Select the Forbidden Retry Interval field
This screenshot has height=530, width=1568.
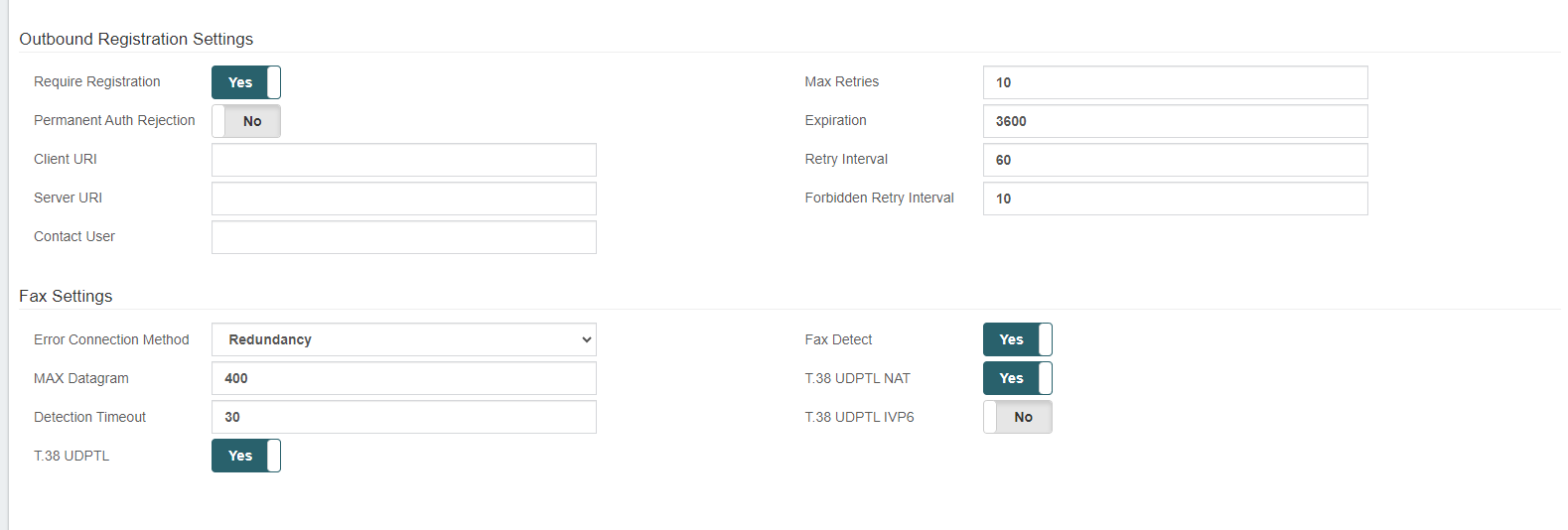click(x=1176, y=199)
